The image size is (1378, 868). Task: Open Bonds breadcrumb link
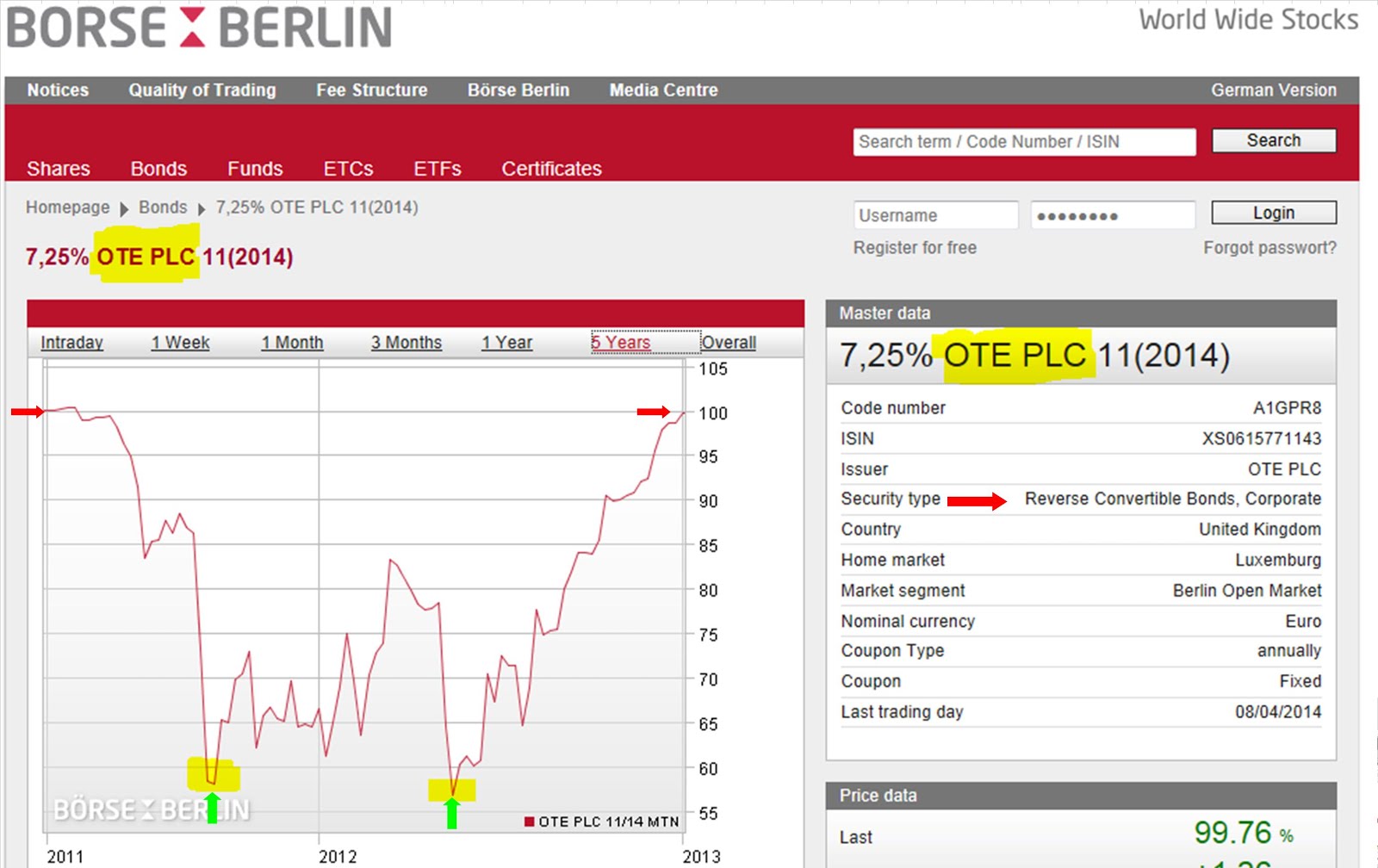[x=163, y=207]
